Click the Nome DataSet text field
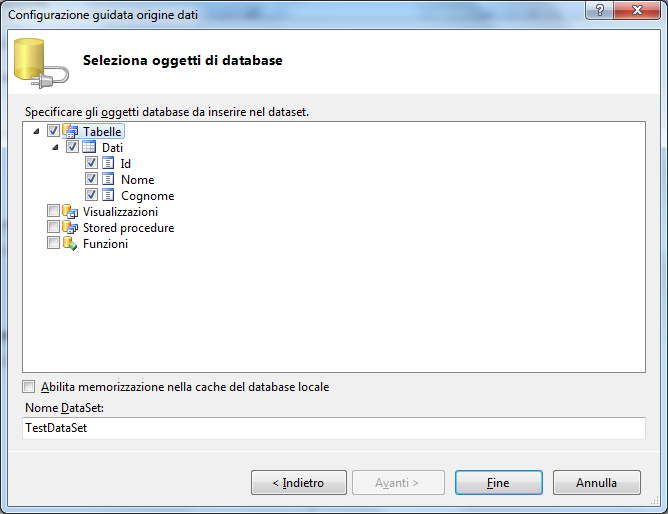The image size is (668, 514). click(x=334, y=428)
